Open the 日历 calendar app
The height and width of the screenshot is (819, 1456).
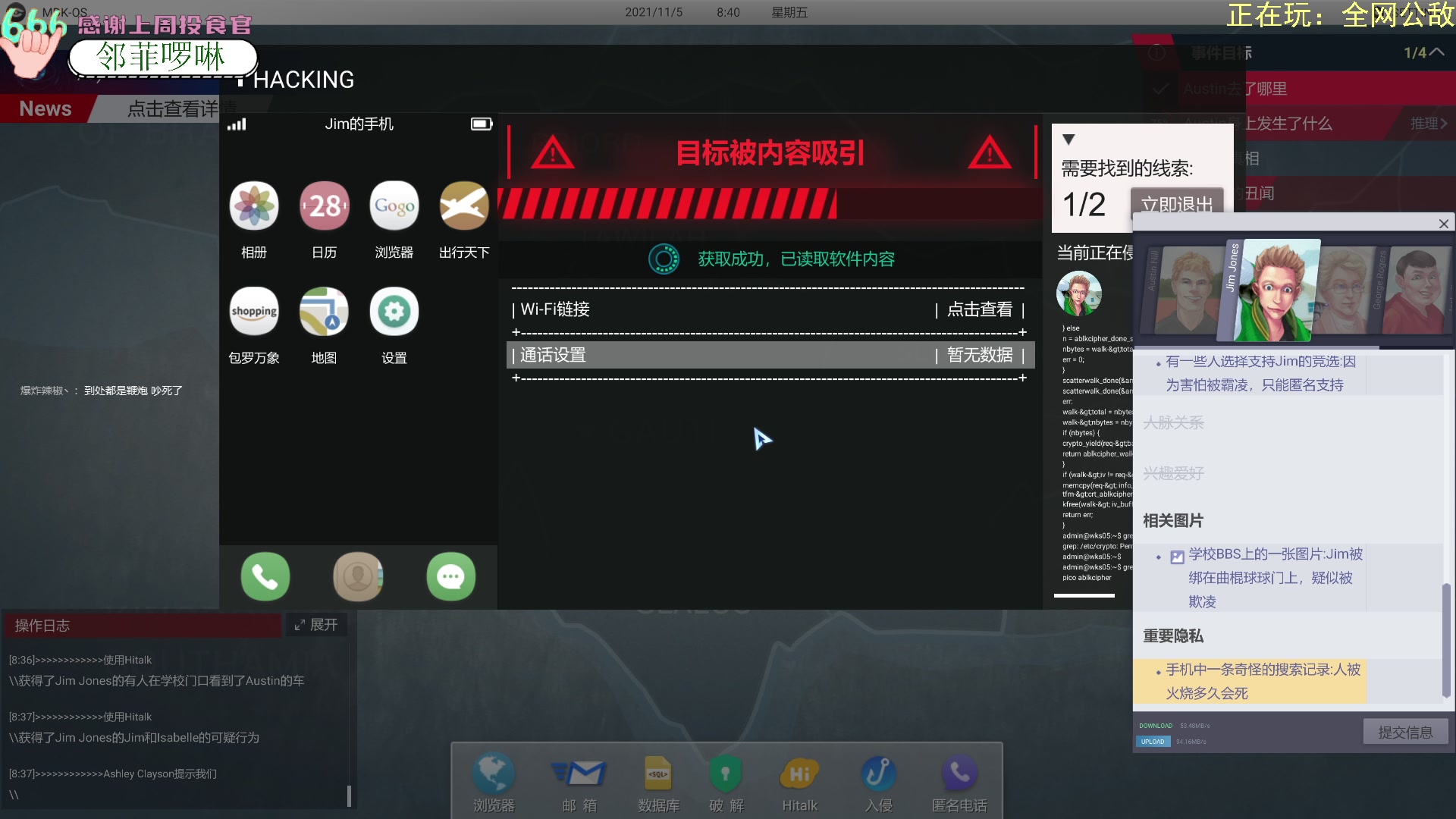pos(325,206)
